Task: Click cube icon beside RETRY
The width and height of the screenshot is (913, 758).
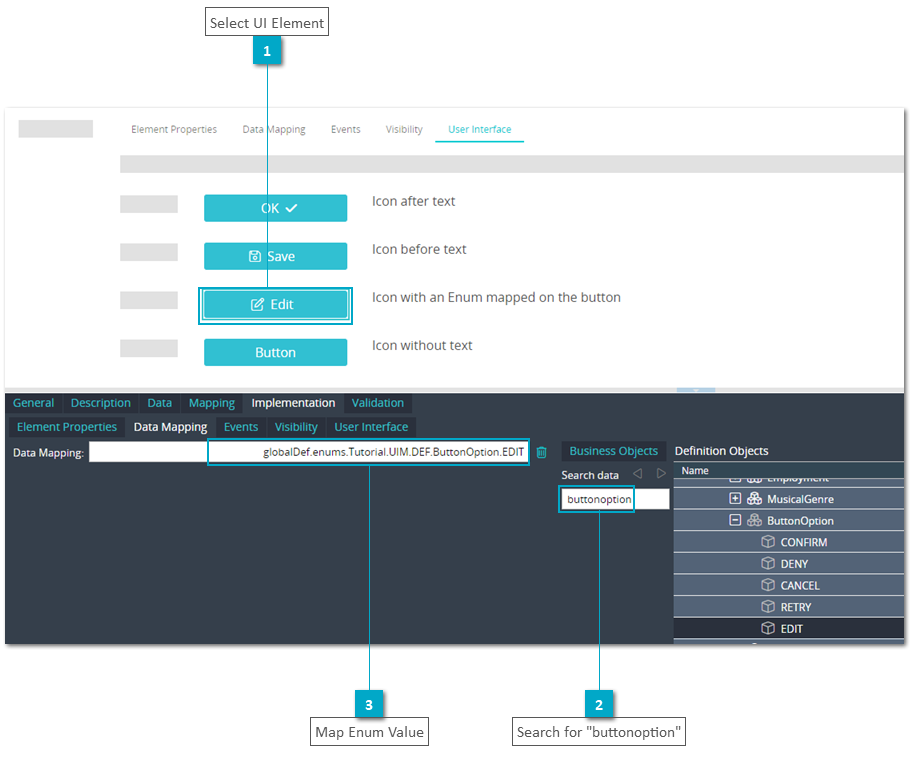Action: point(768,607)
